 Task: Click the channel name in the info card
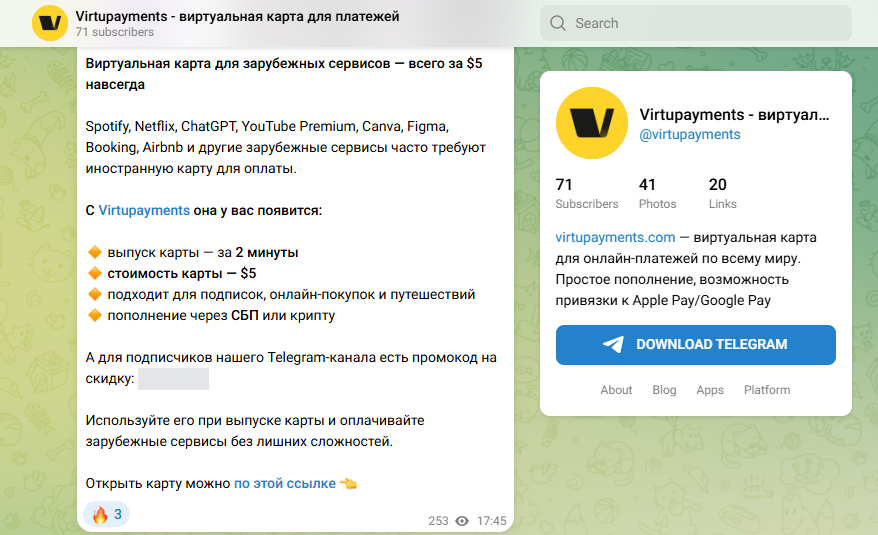[x=734, y=114]
